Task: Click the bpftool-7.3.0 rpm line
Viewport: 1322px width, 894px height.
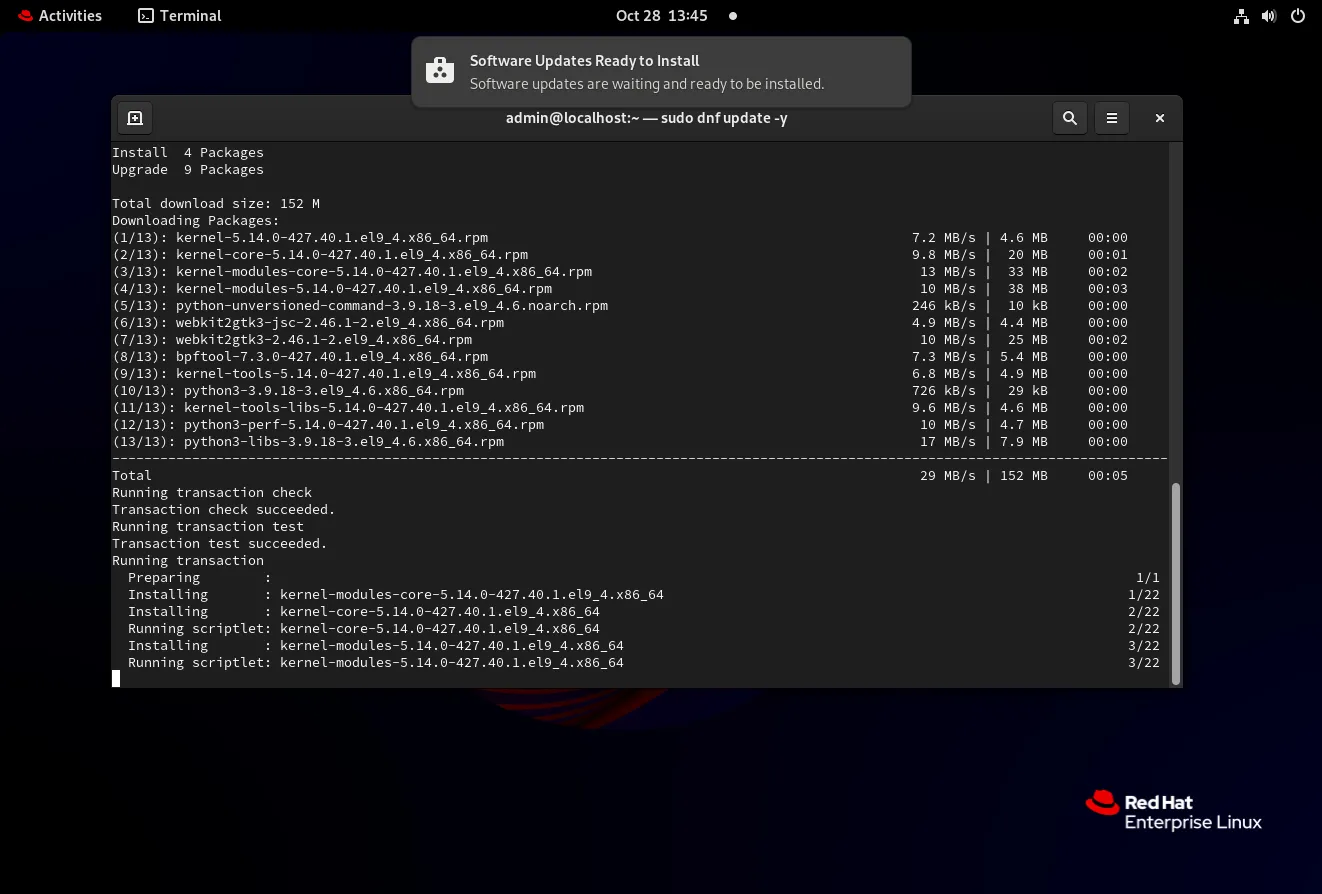Action: 620,356
